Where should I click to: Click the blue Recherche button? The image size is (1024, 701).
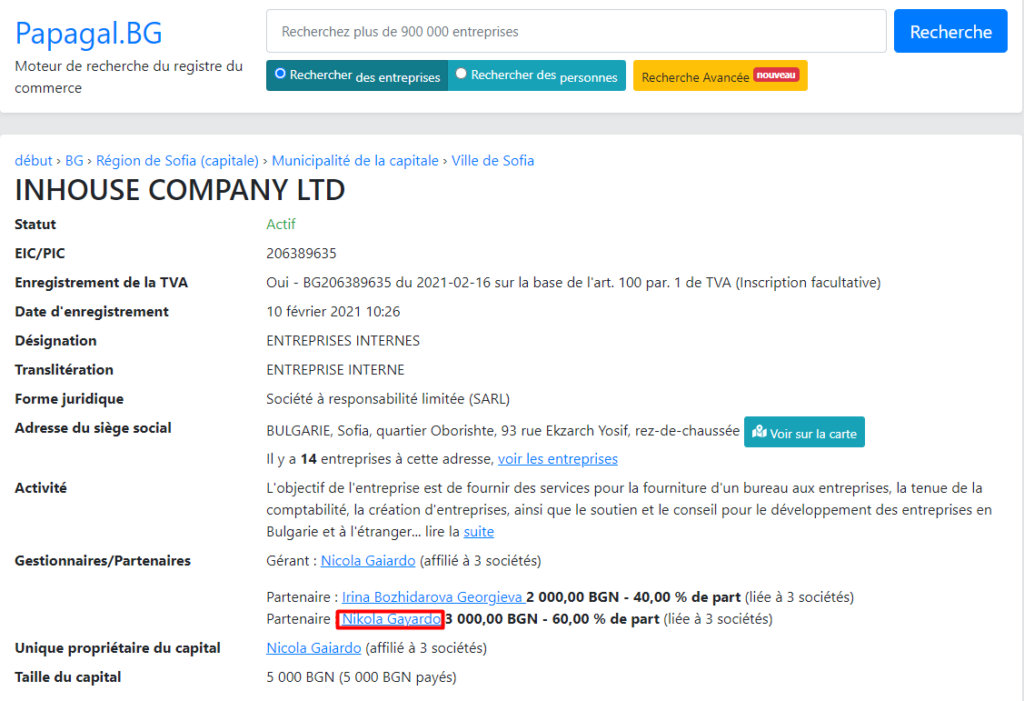pyautogui.click(x=950, y=31)
